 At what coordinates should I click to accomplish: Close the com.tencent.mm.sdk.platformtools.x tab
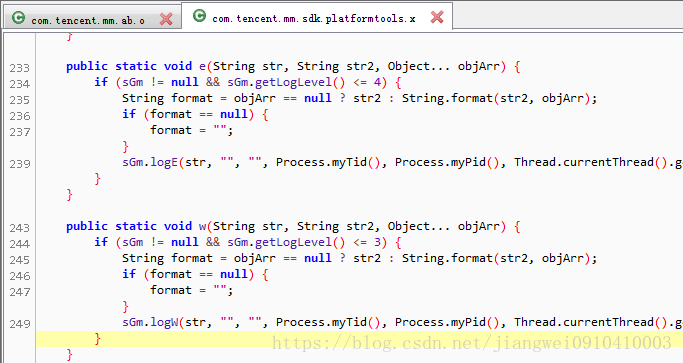(437, 17)
